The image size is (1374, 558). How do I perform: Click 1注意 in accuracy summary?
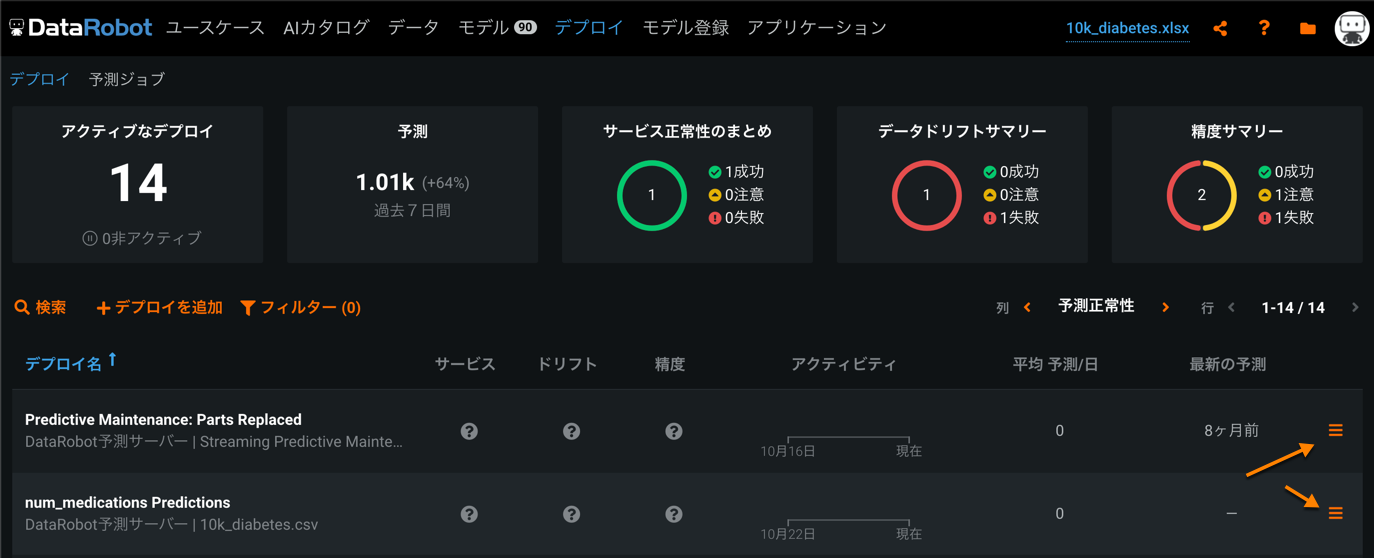[1286, 195]
